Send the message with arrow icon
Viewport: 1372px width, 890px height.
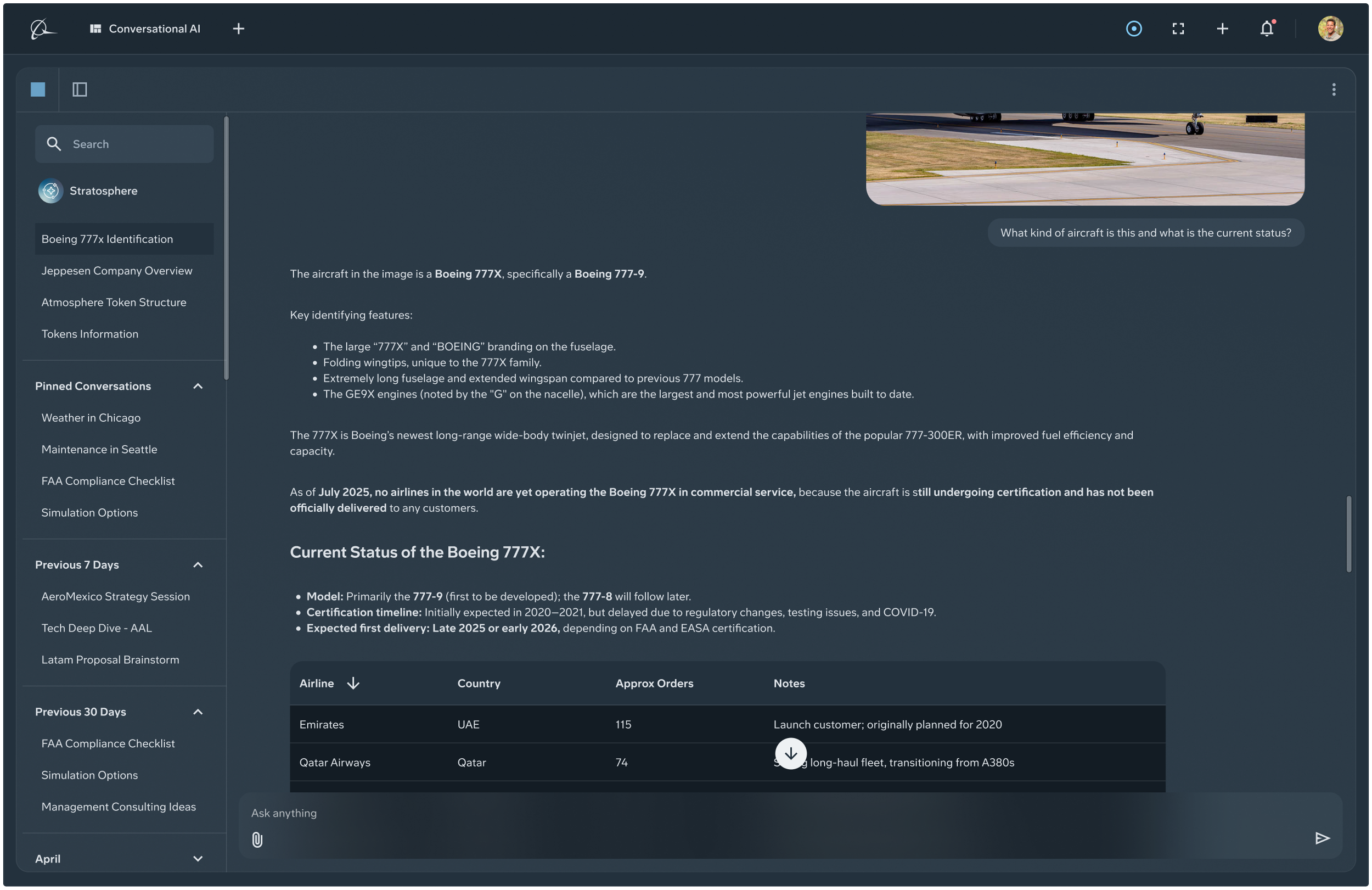(1323, 838)
